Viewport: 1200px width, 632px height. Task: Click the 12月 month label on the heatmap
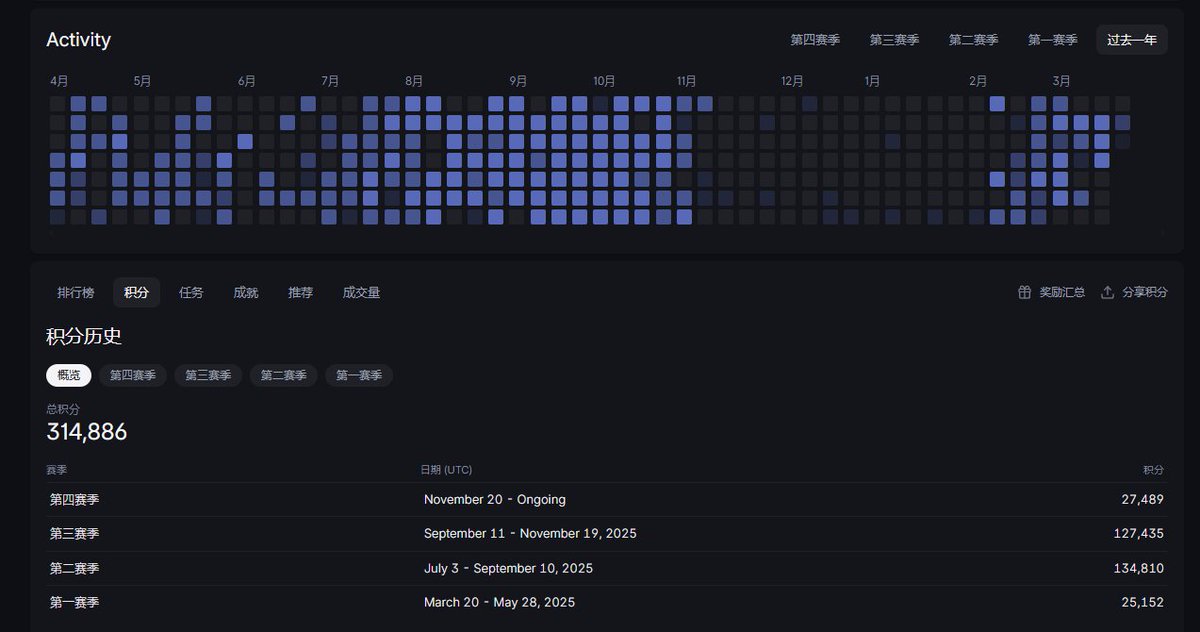click(792, 81)
